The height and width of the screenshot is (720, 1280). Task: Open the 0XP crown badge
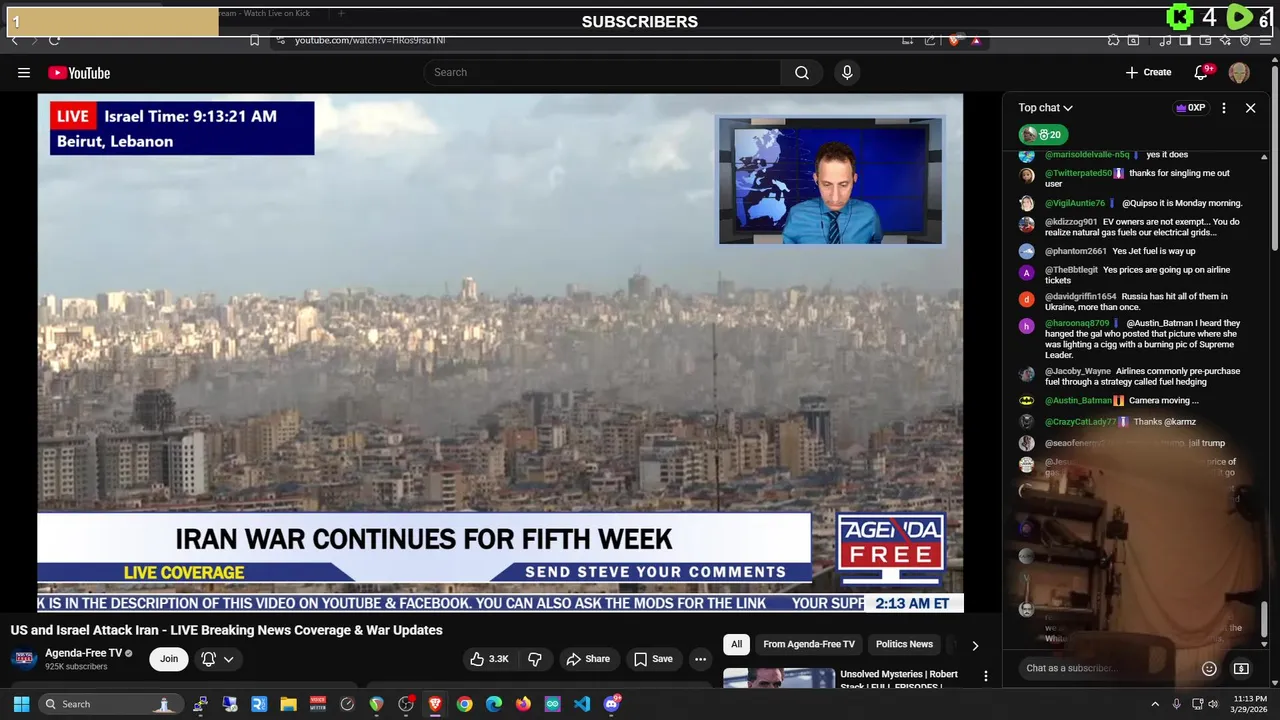click(1190, 108)
